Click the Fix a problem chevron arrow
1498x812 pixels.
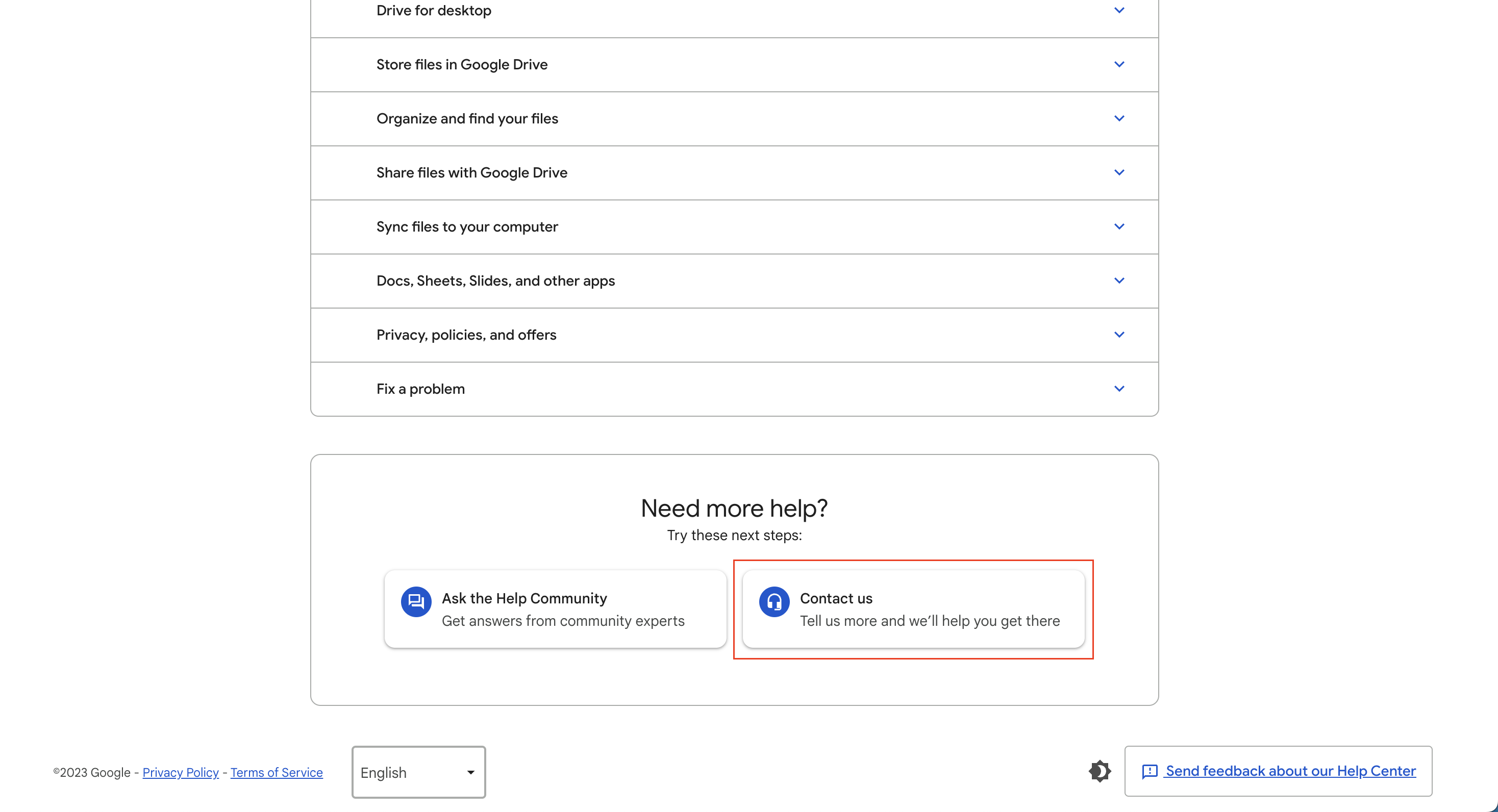[1119, 389]
